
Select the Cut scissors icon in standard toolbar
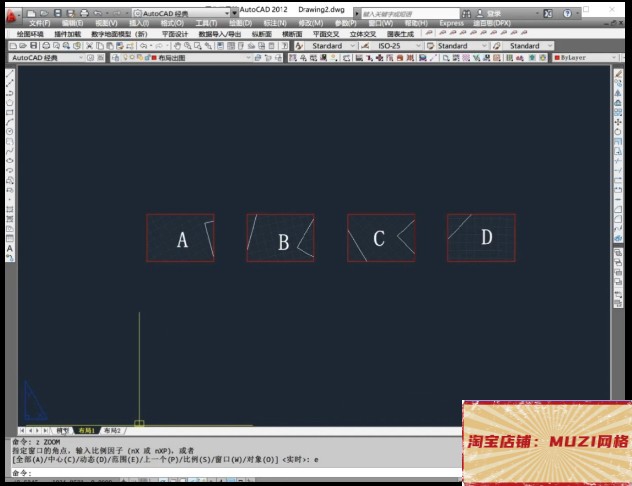coord(89,46)
